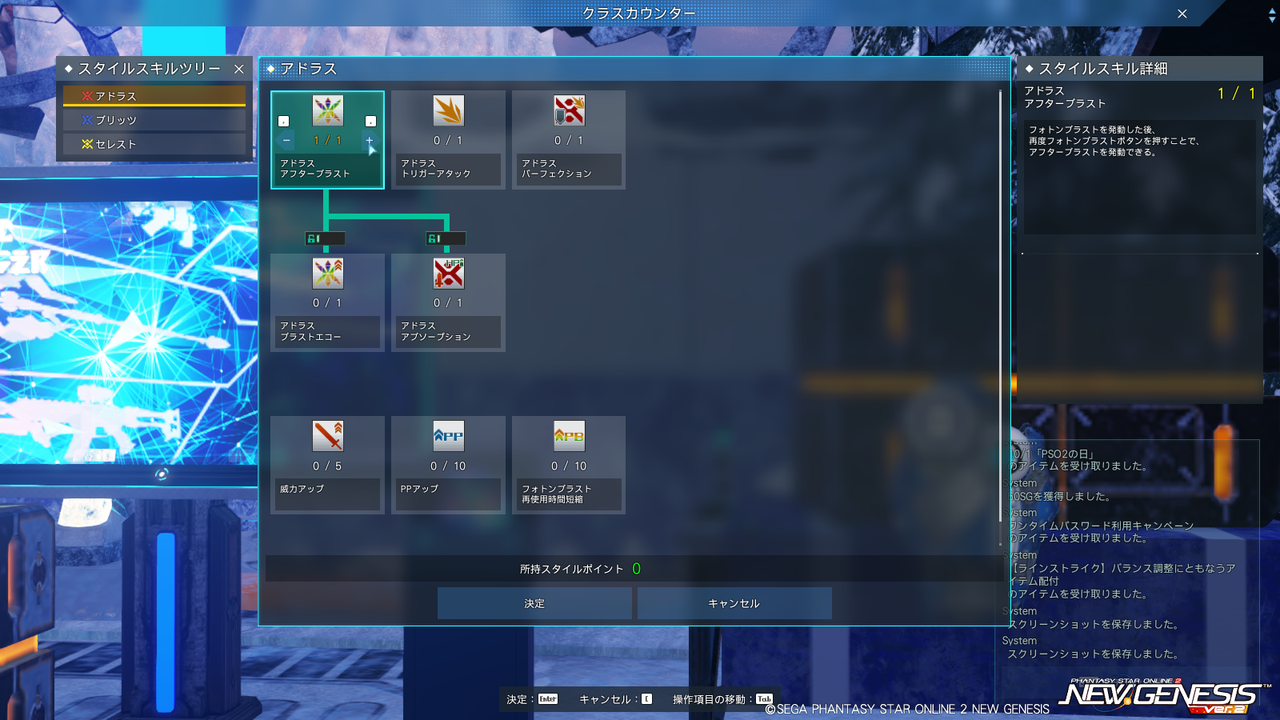Click the Tab key hint for 操作項目の移動
1280x720 pixels.
point(764,699)
